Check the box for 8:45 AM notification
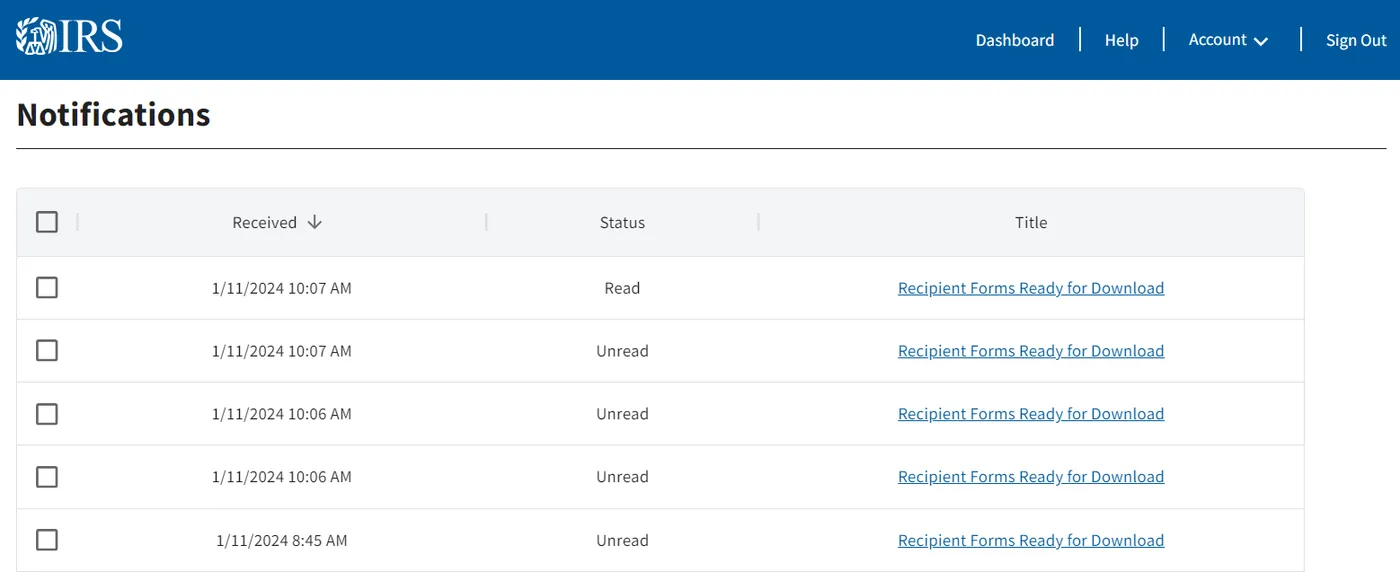Viewport: 1400px width, 572px height. [47, 540]
